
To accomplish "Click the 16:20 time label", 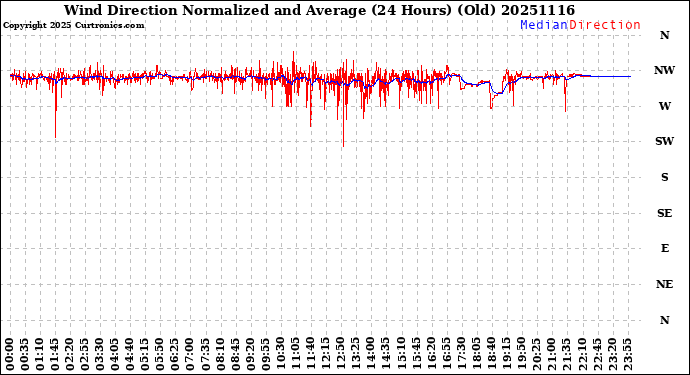I will coord(431,354).
